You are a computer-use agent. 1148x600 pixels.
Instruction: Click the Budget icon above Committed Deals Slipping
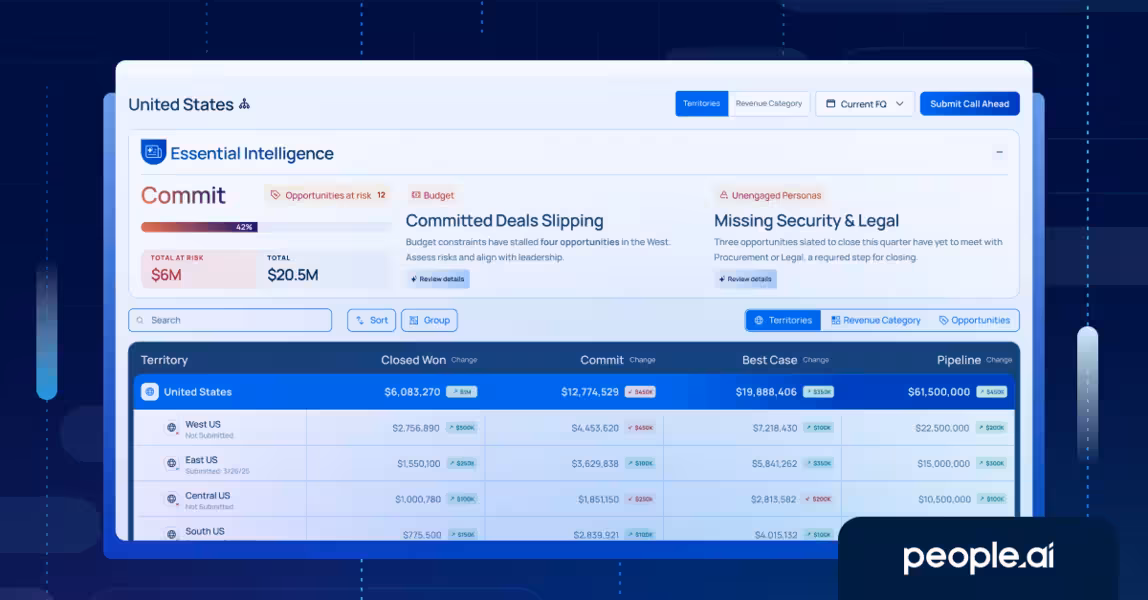click(x=414, y=195)
